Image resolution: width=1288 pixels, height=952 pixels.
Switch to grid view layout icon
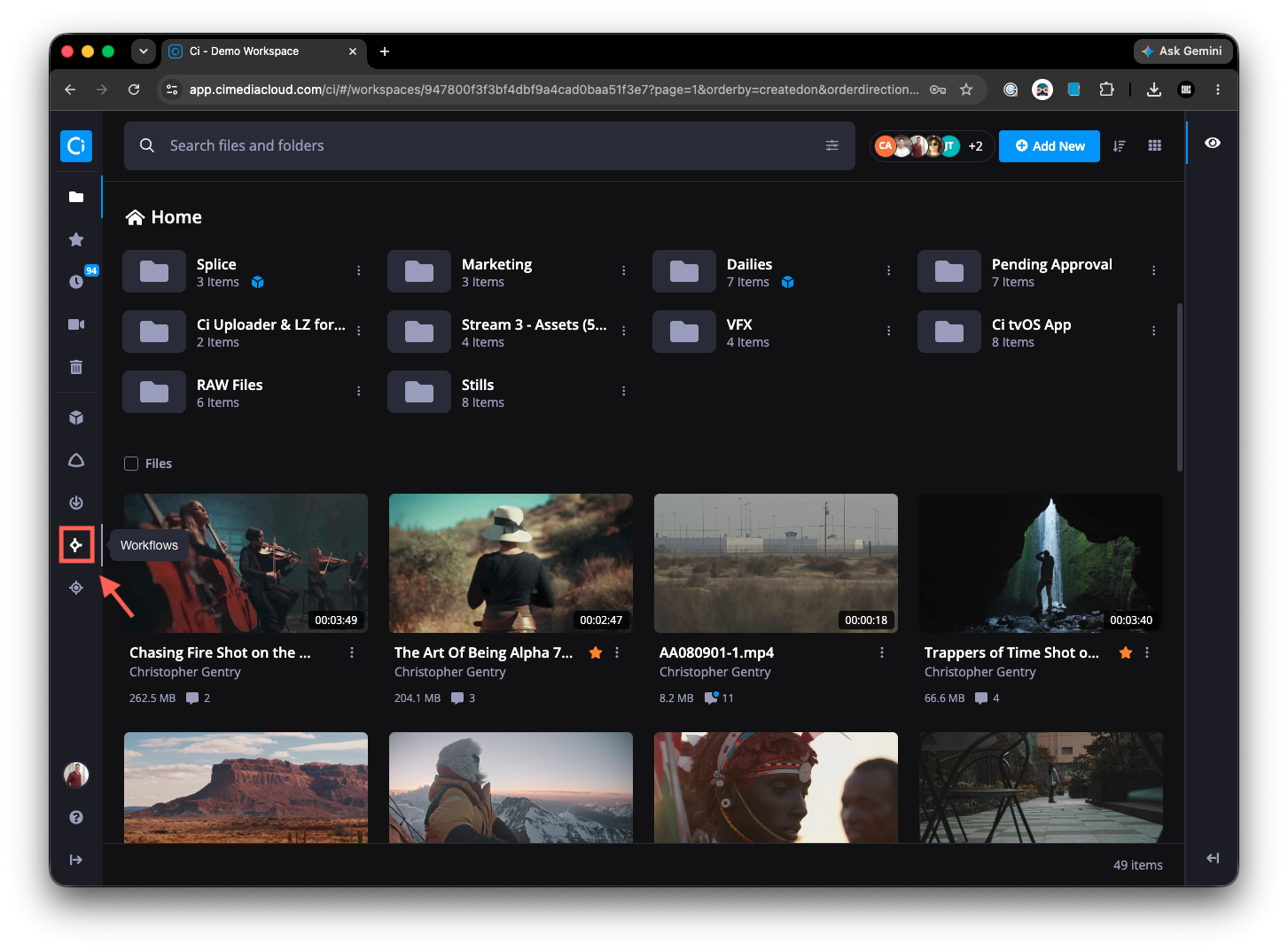point(1154,145)
